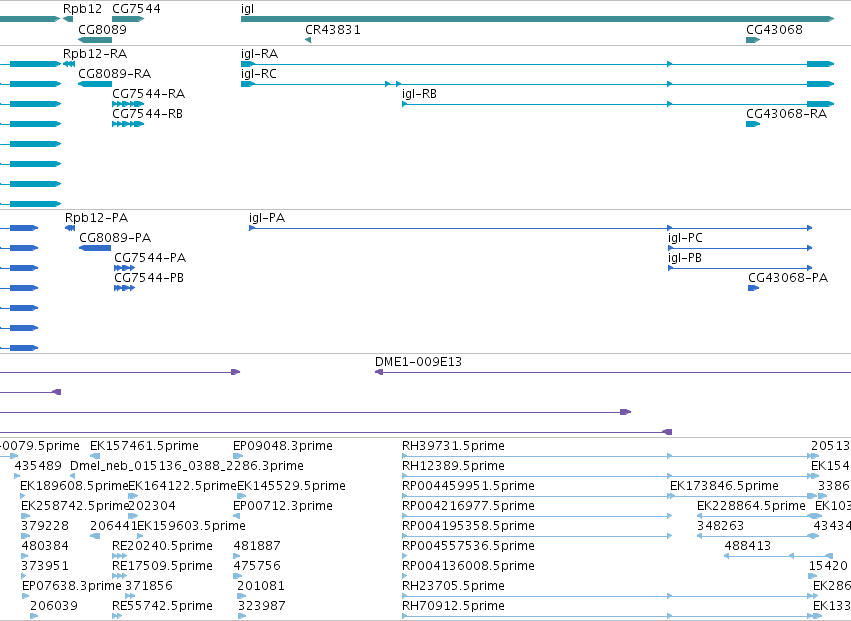Click the RP004136008.5prime EST label
This screenshot has height=621, width=851.
click(x=468, y=566)
